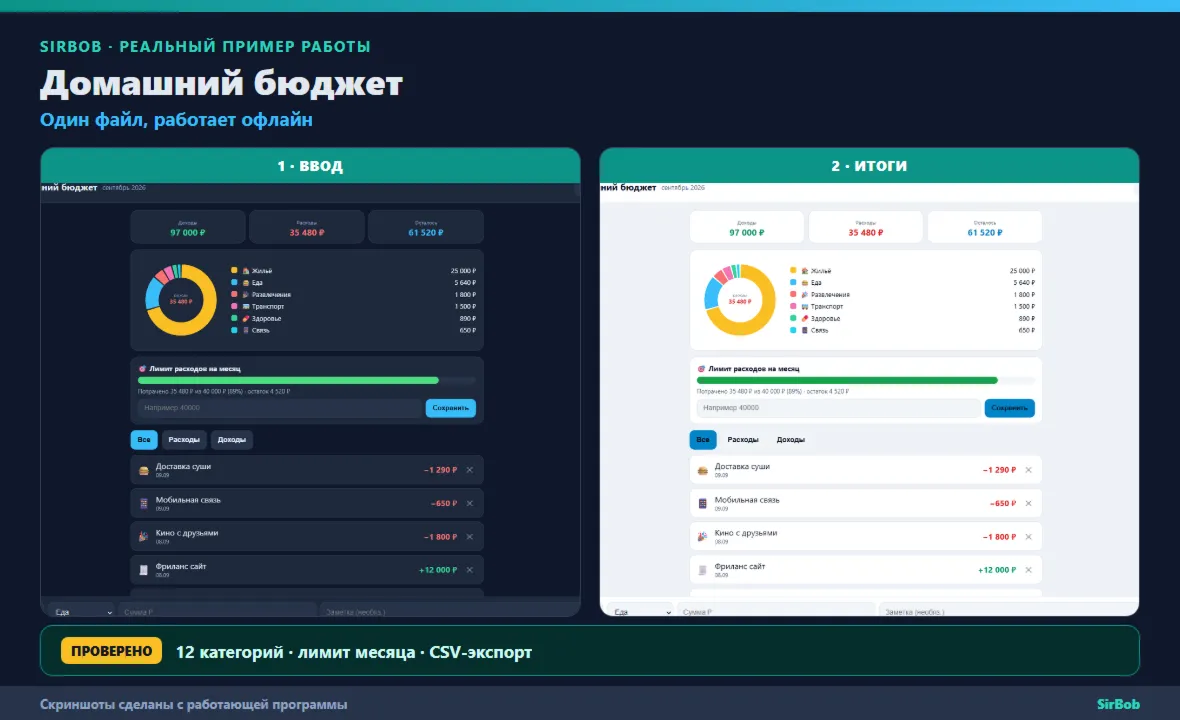Viewport: 1180px width, 720px height.
Task: Click the party icon on Кино с друзьями row, light panel
Action: point(702,536)
